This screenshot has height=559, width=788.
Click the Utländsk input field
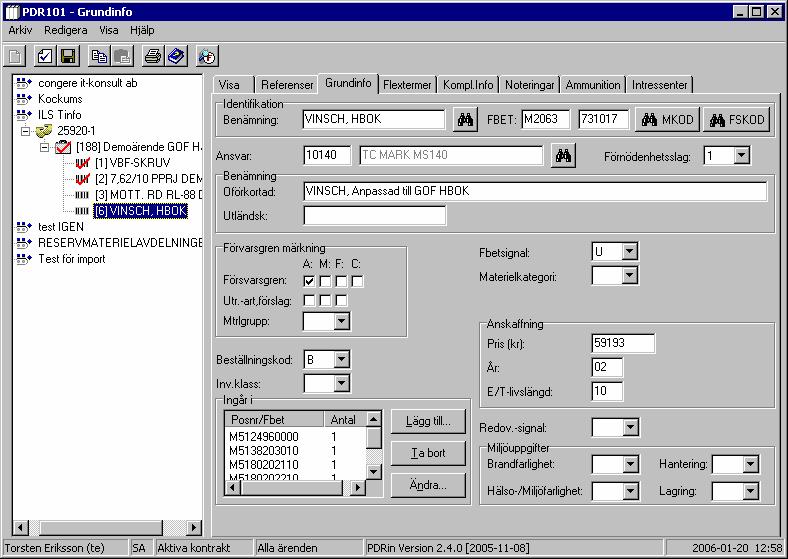click(x=374, y=216)
